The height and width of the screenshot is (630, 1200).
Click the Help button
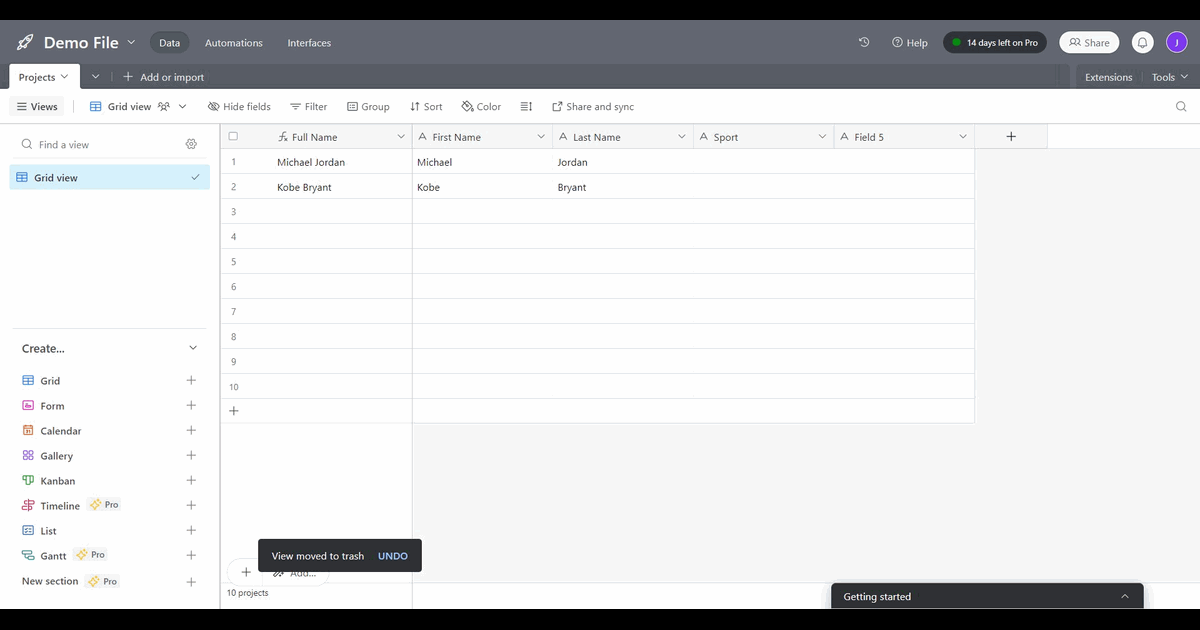pos(910,43)
